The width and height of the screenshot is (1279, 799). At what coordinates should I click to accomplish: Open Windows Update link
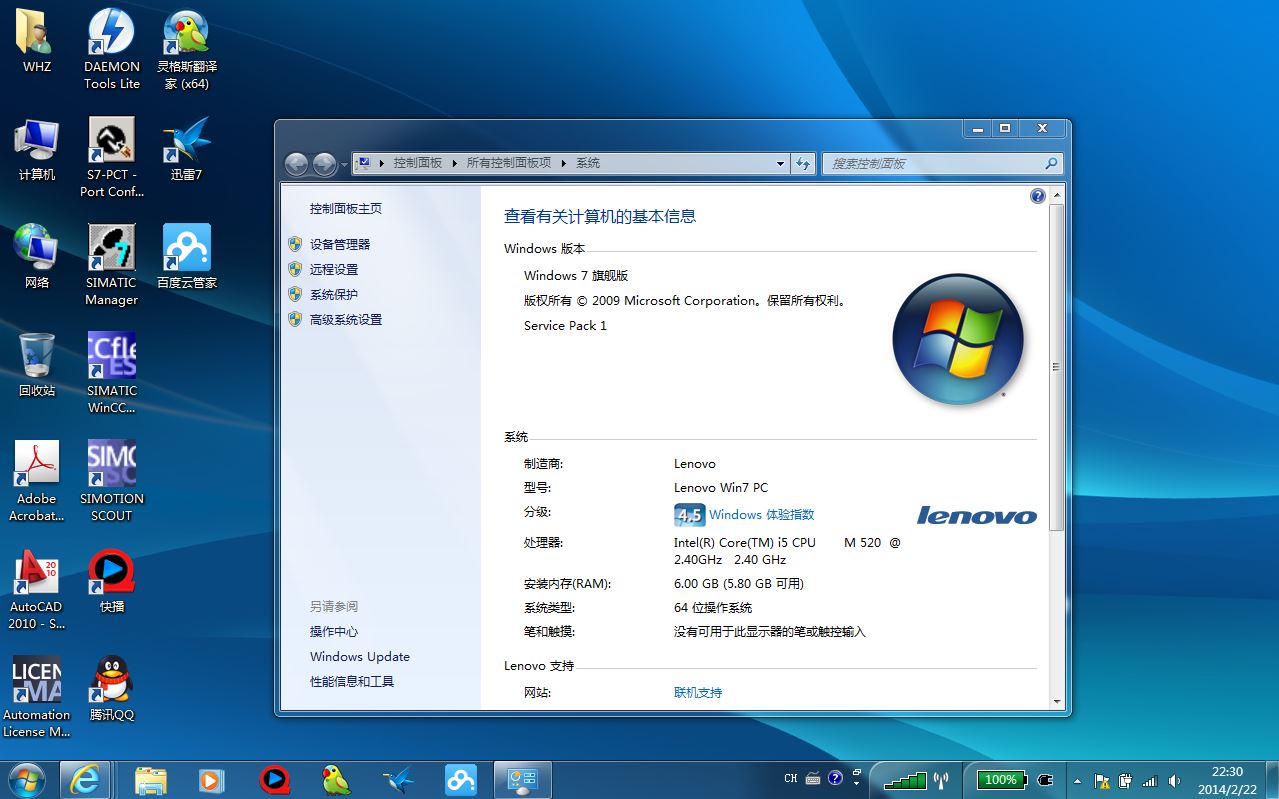coord(360,657)
